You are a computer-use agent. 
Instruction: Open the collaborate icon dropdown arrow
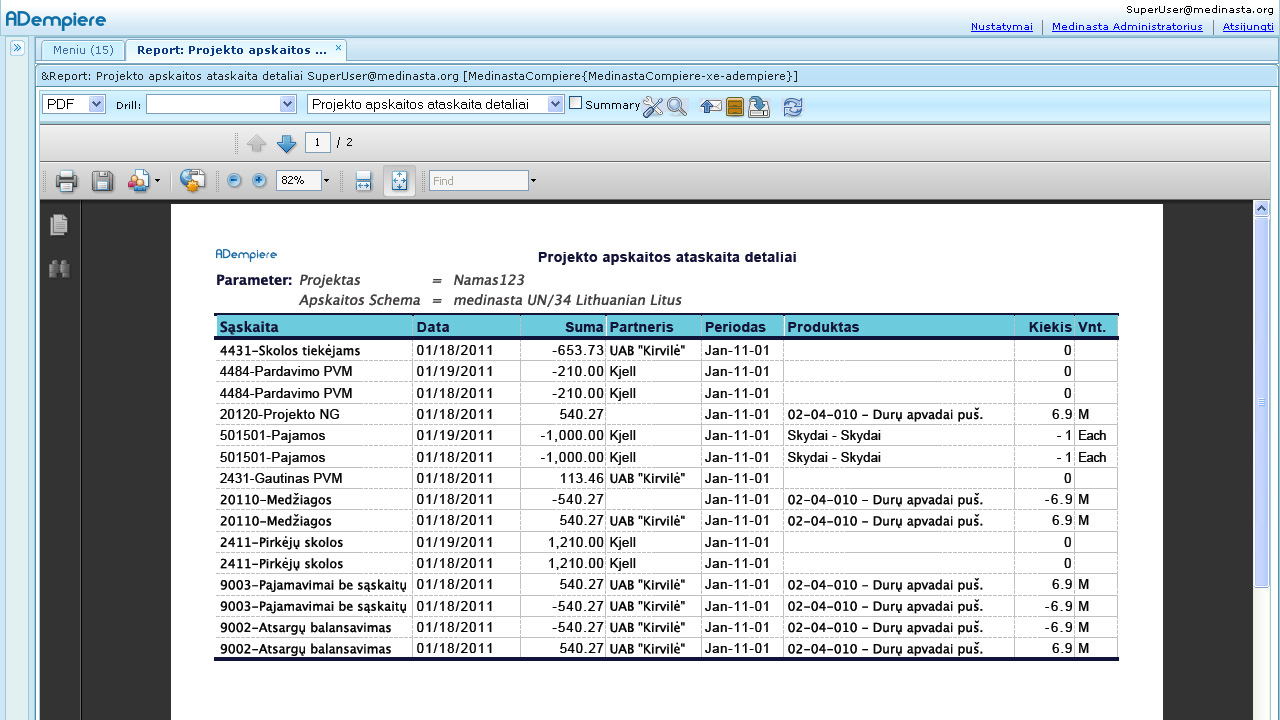pos(157,181)
